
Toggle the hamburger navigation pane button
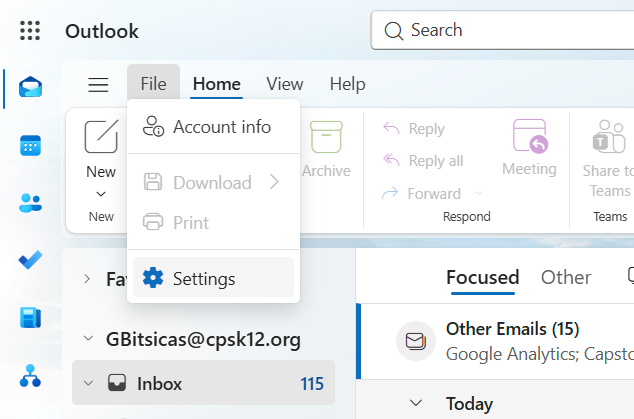pos(98,85)
